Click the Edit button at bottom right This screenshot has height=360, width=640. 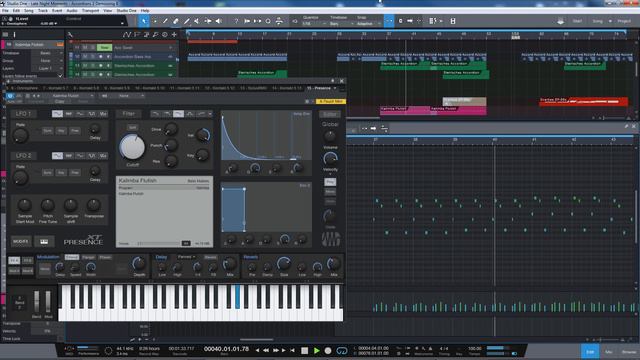[590, 351]
